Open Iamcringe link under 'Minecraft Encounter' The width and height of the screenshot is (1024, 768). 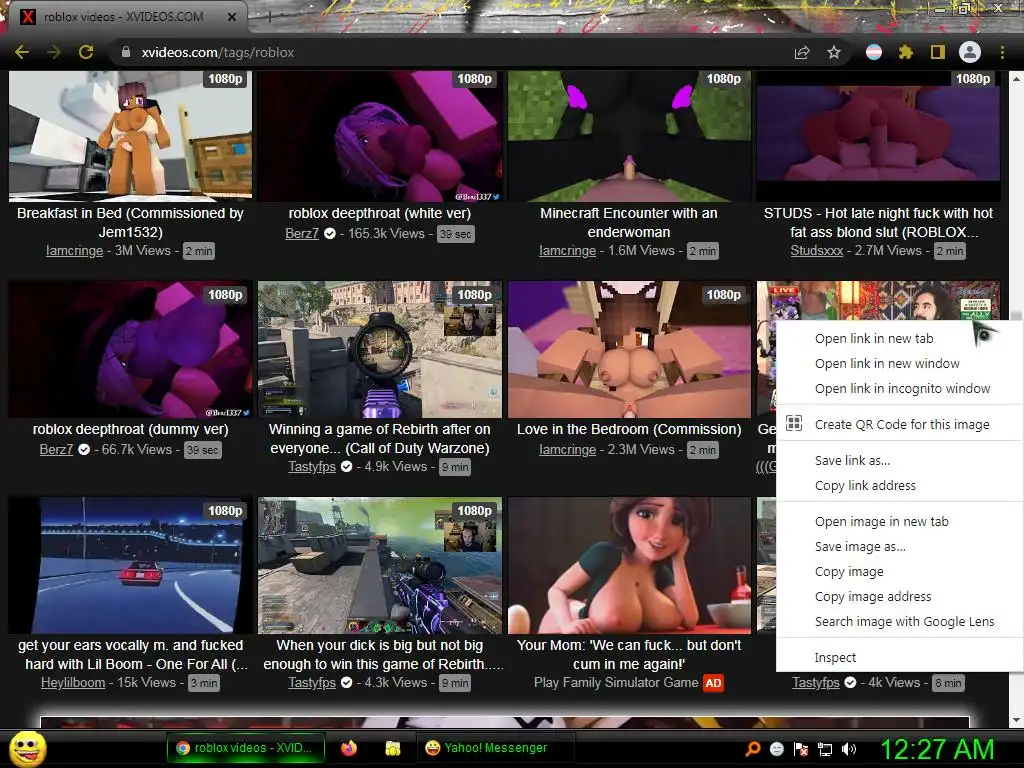[x=568, y=251]
